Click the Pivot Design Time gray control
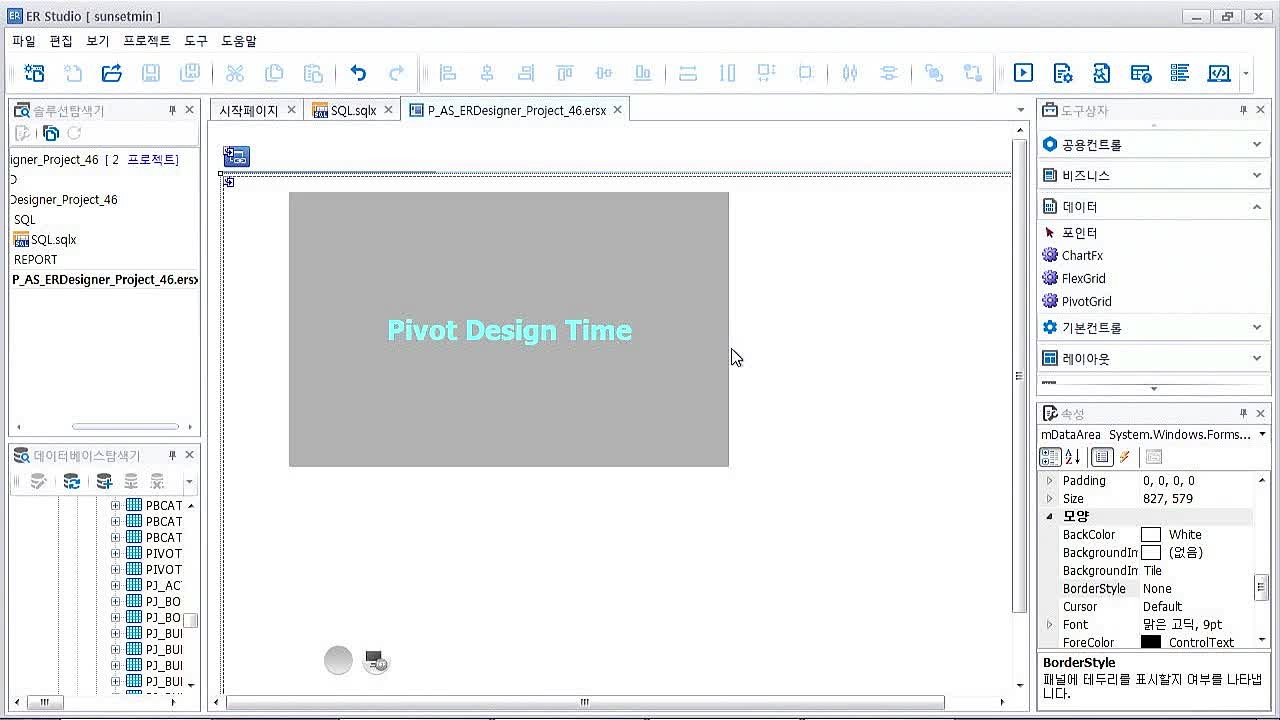 pyautogui.click(x=509, y=329)
